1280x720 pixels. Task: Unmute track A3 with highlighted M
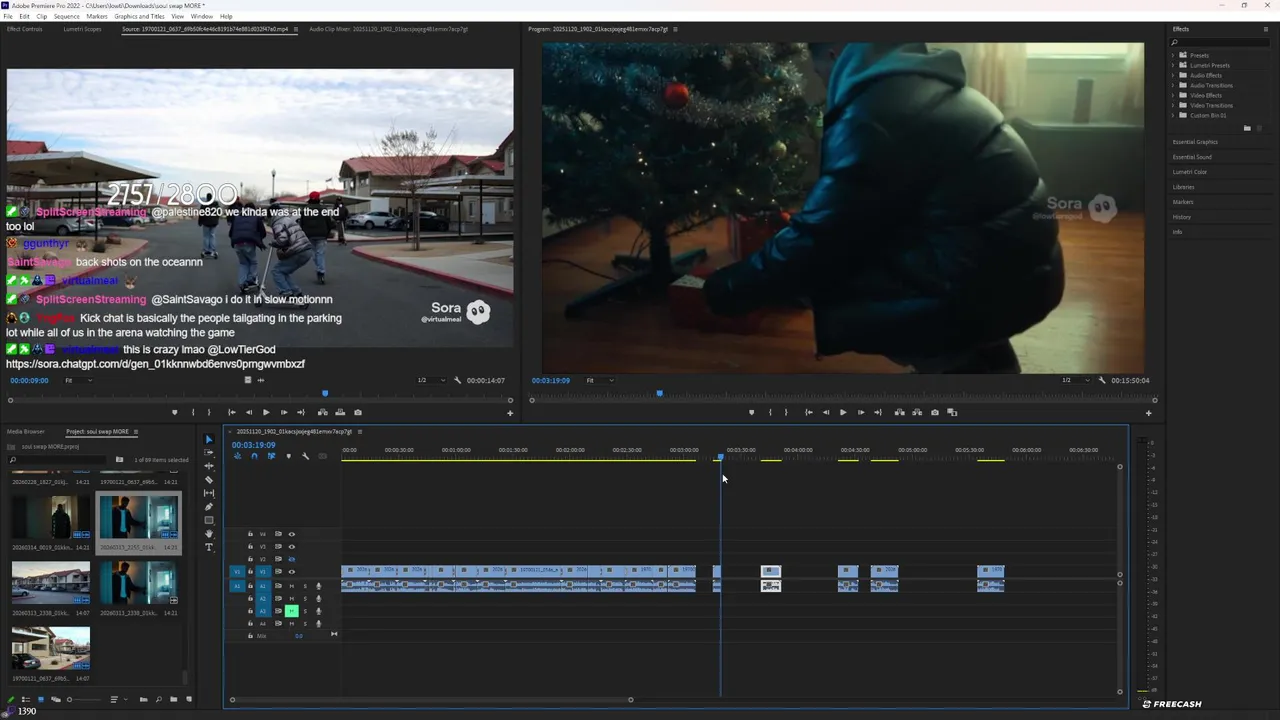click(x=292, y=611)
